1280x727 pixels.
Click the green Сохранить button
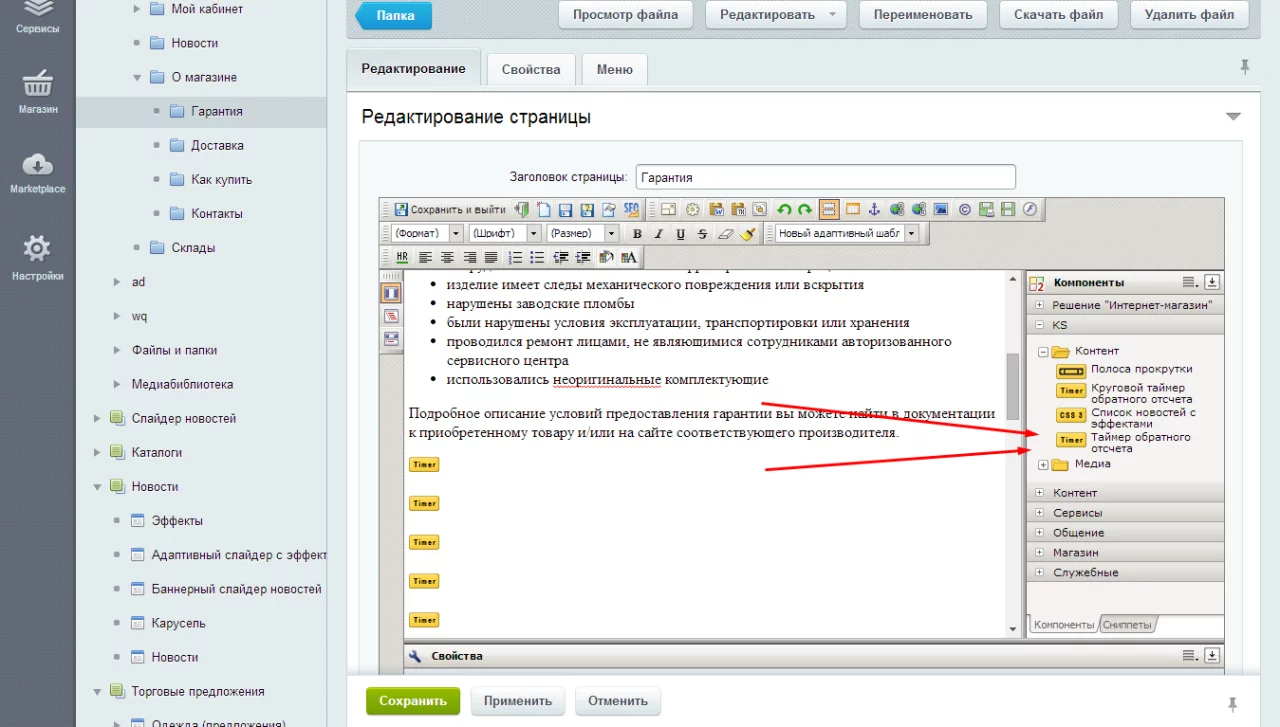pos(413,701)
